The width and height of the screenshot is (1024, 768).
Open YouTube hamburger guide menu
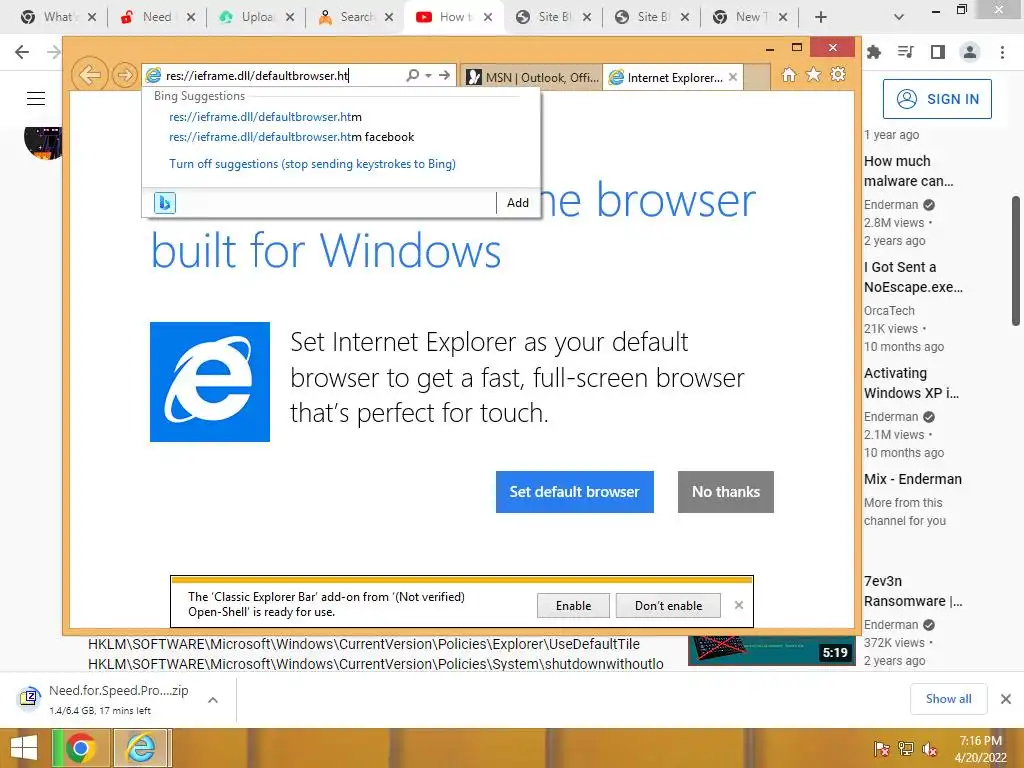[x=36, y=99]
